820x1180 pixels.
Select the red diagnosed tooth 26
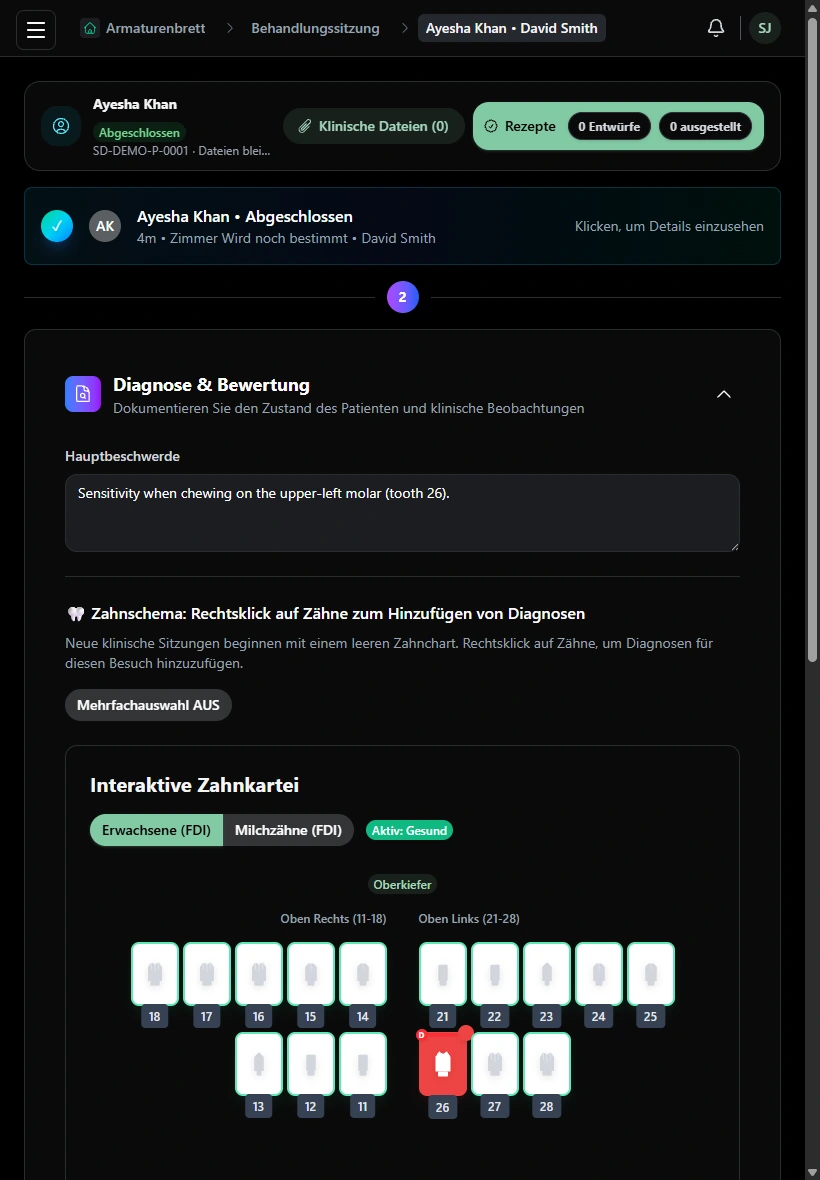(442, 1064)
